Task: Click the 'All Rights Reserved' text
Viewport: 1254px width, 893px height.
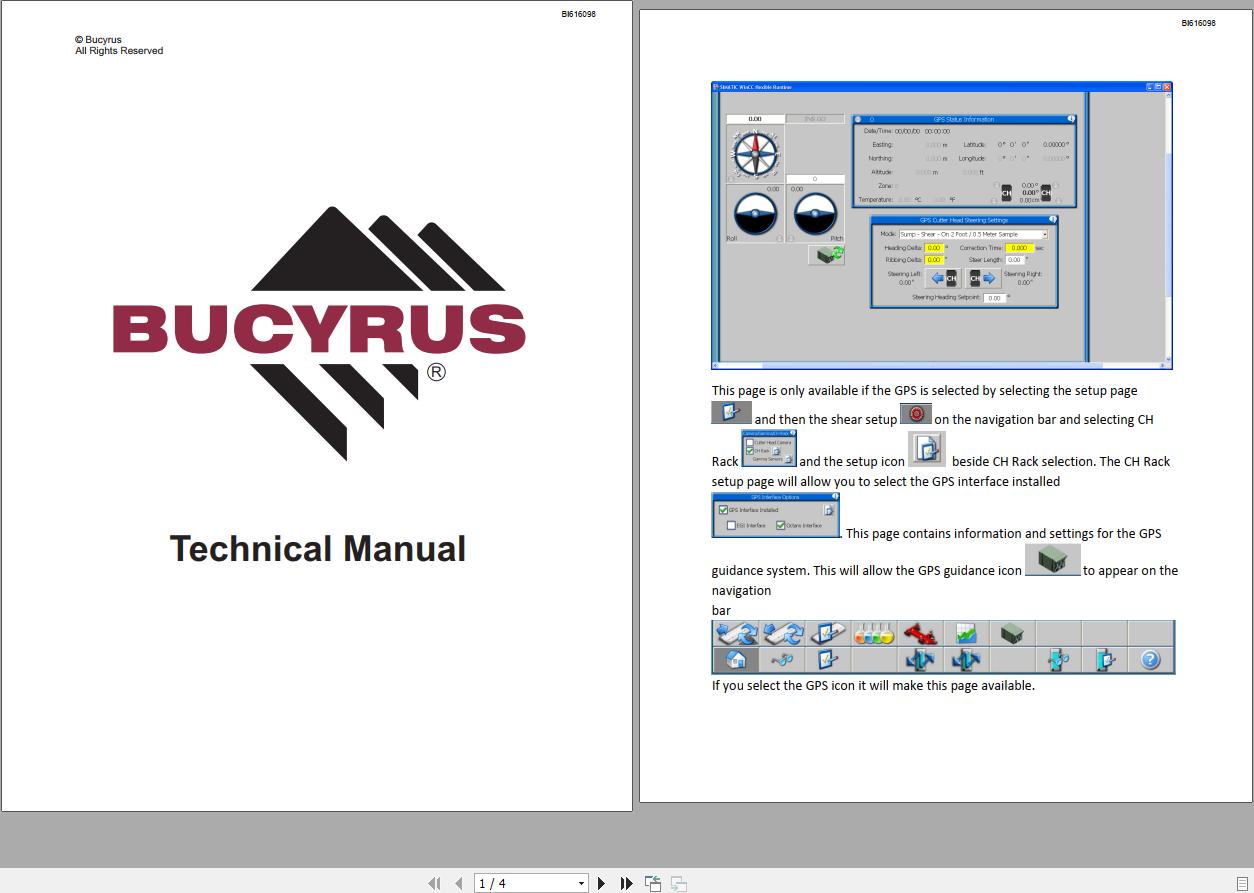Action: (119, 51)
